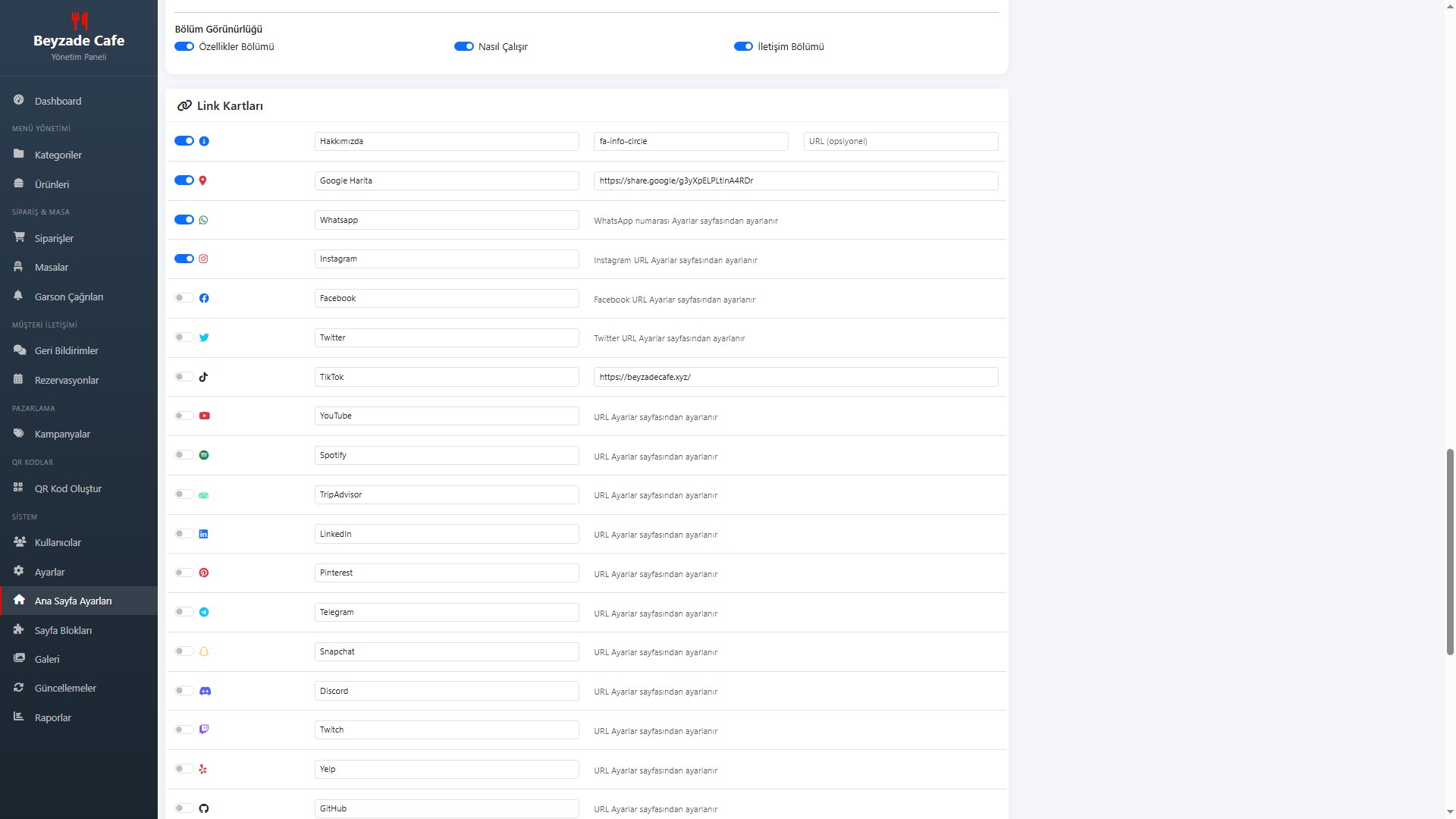Click the Google Harita URL input field

click(795, 180)
